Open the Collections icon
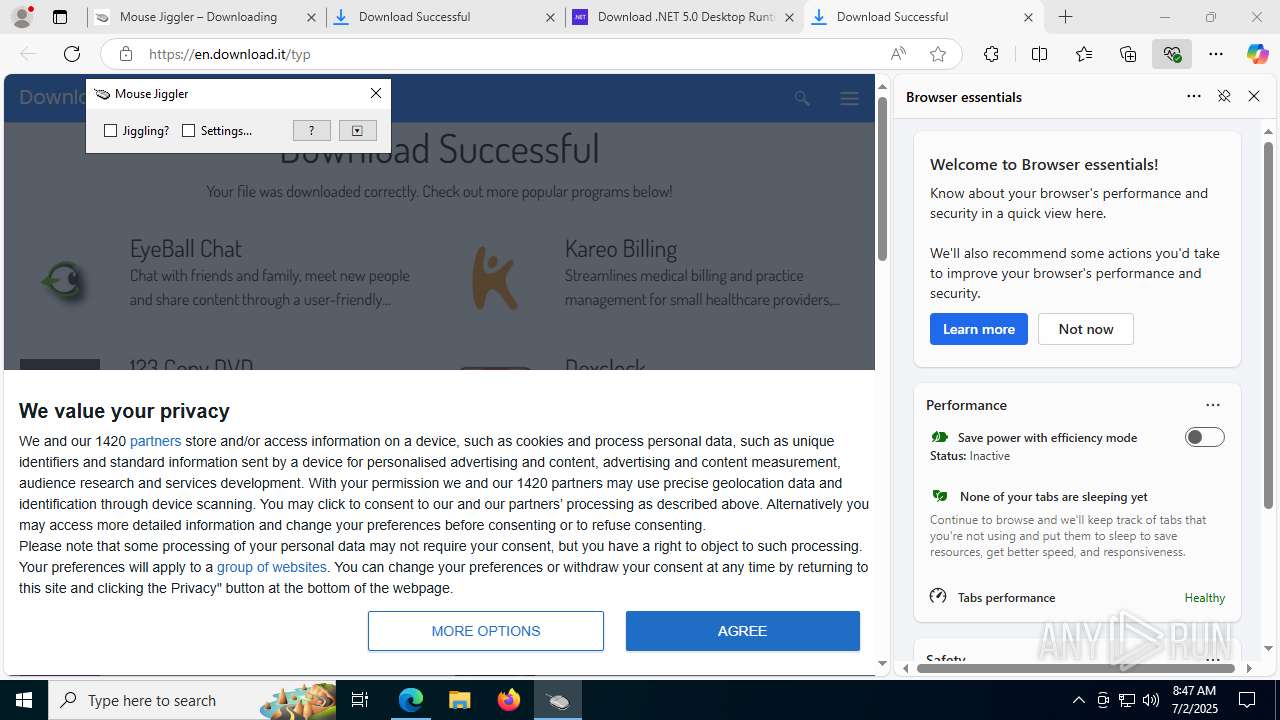Screen dimensions: 1280x720 click(x=1128, y=54)
